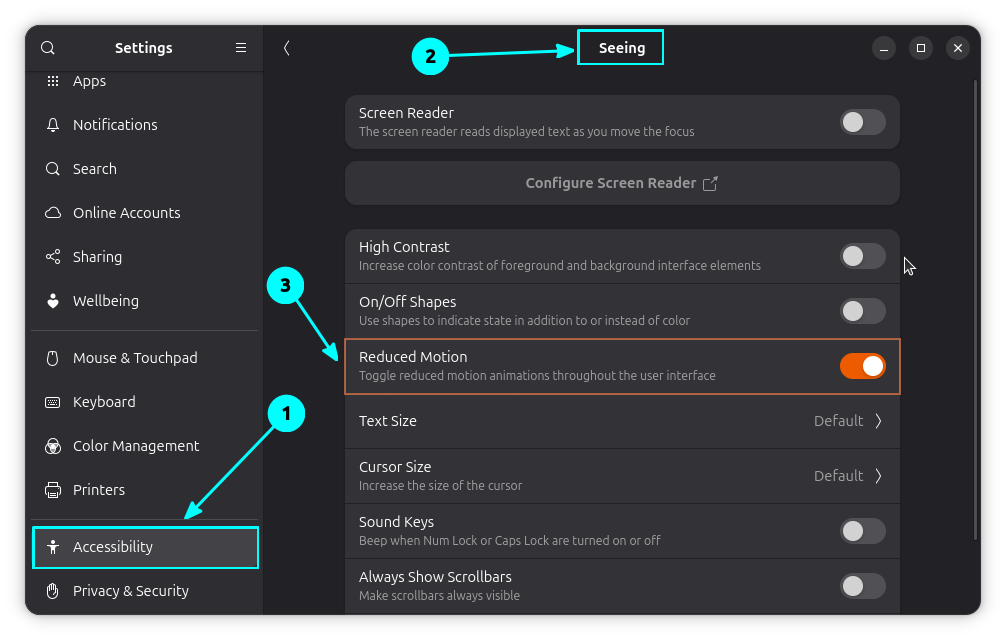
Task: Open Privacy & Security settings
Action: point(145,591)
